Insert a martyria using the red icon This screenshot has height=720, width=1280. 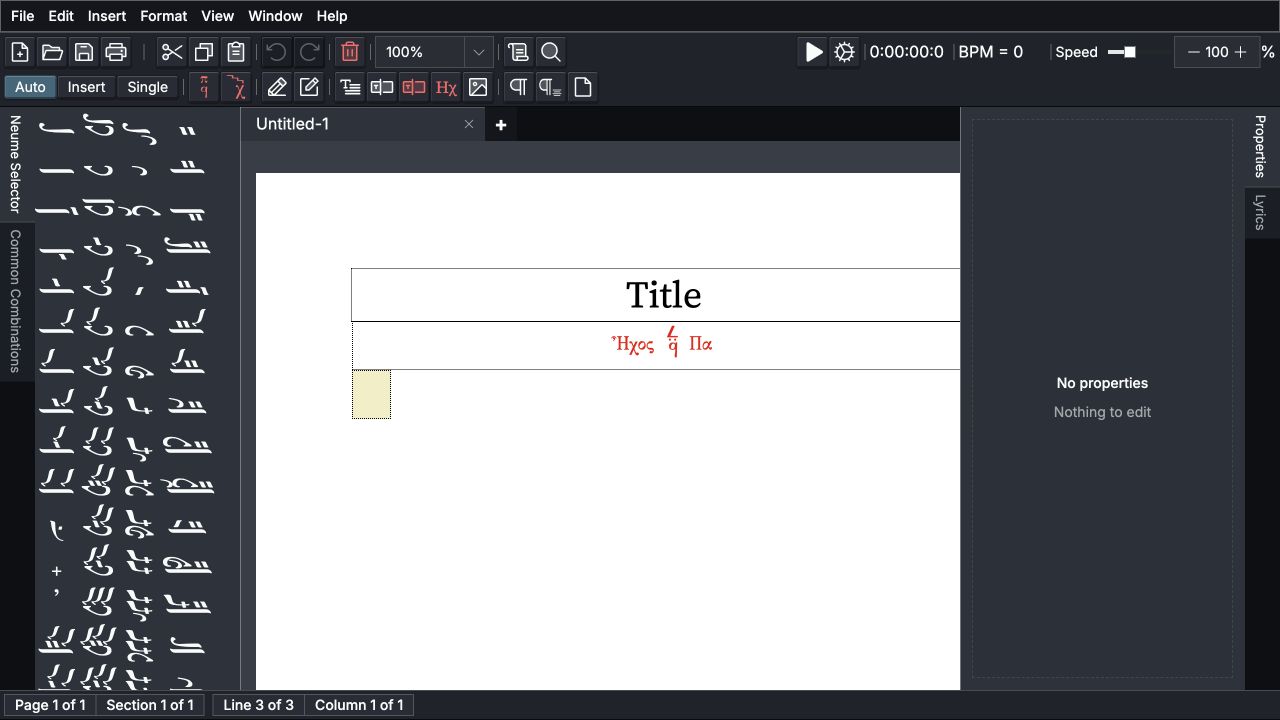[x=205, y=87]
